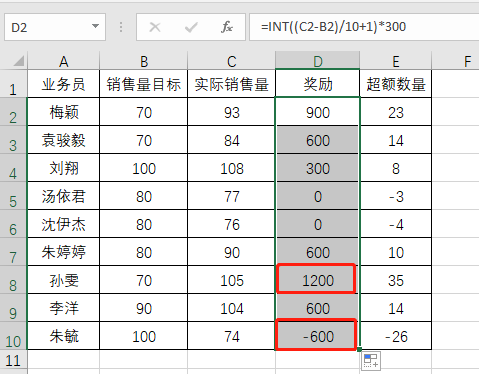Screen dimensions: 479x374
Task: Click excess quantity cell showing -3
Action: (396, 196)
